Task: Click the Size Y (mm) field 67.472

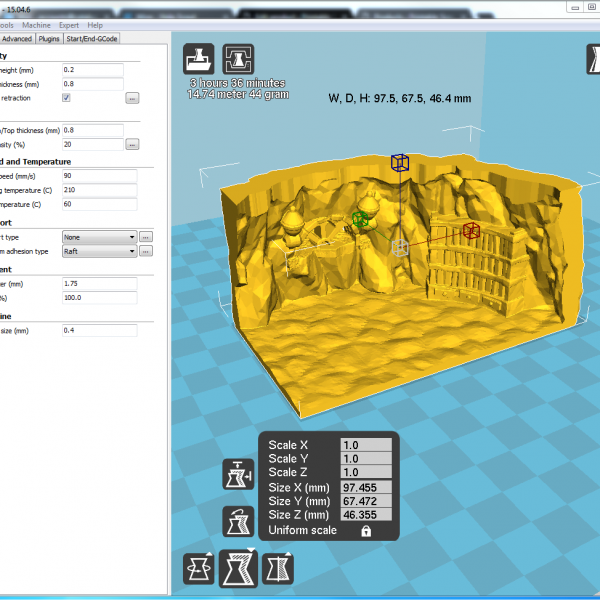Action: [x=366, y=501]
